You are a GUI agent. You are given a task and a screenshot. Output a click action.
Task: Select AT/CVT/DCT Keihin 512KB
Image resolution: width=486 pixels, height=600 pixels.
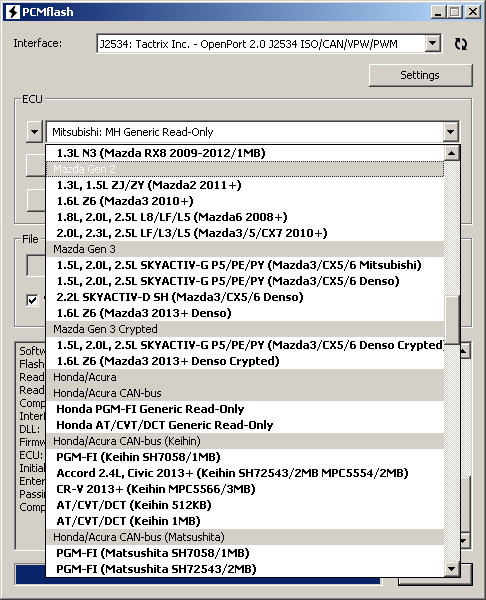[245, 505]
